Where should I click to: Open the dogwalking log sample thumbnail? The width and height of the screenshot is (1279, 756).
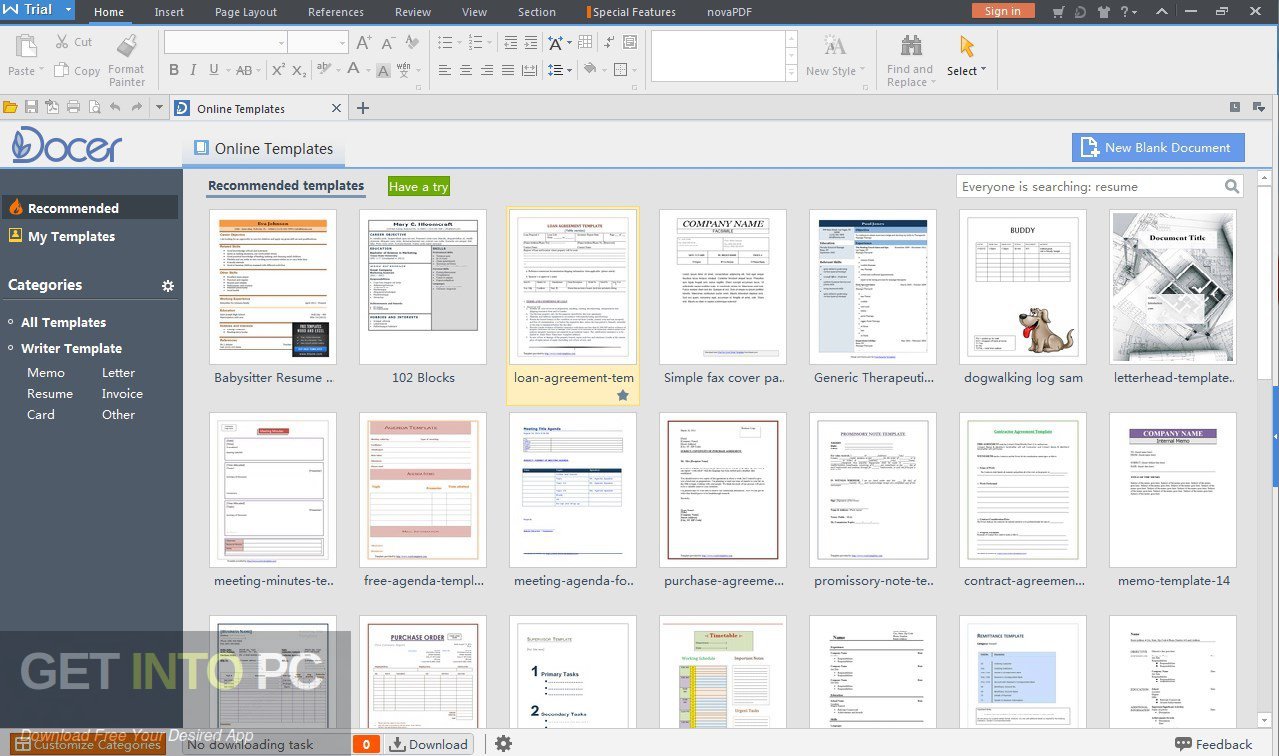pos(1023,287)
